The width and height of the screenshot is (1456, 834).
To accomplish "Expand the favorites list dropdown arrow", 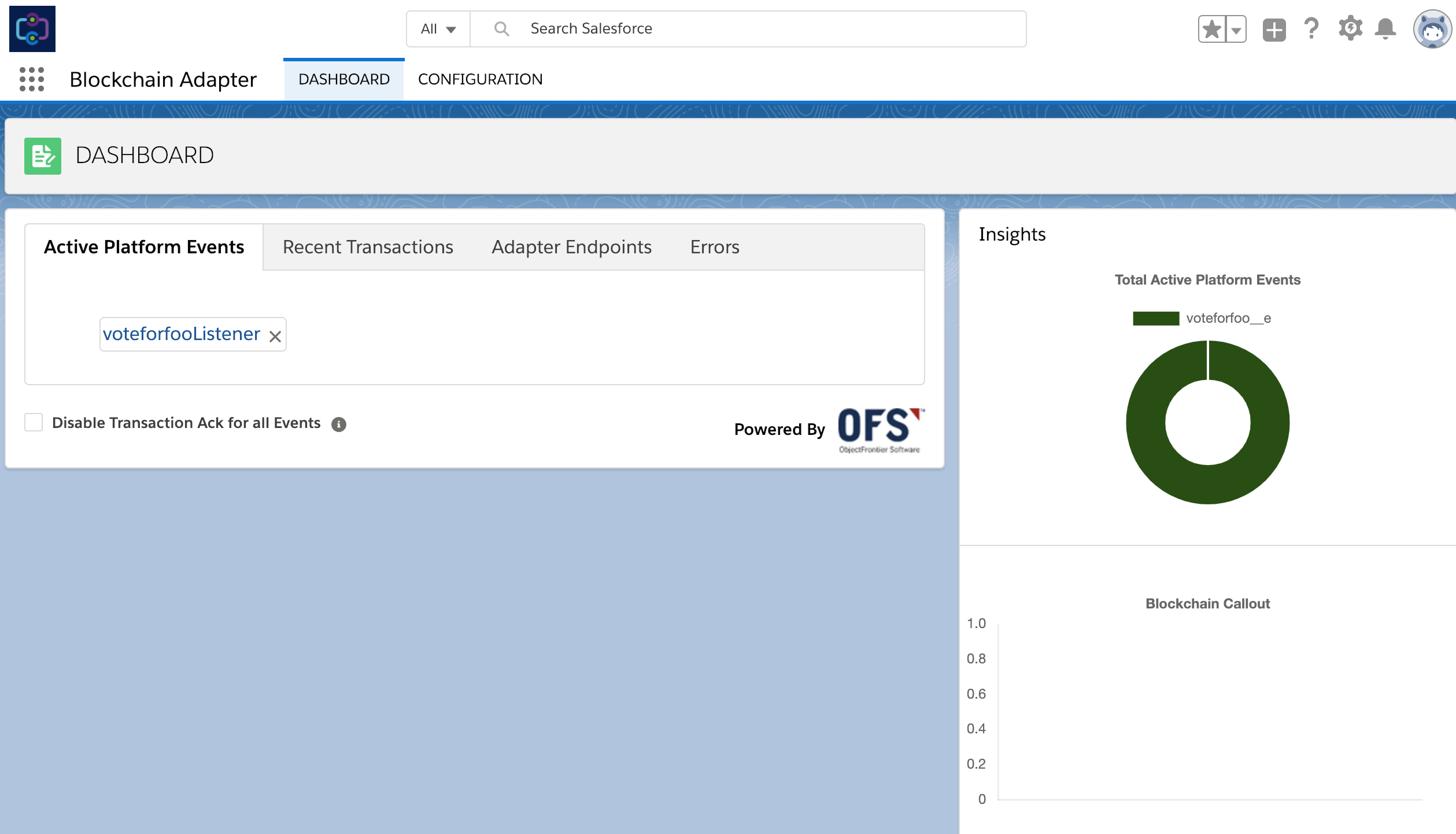I will click(1235, 28).
